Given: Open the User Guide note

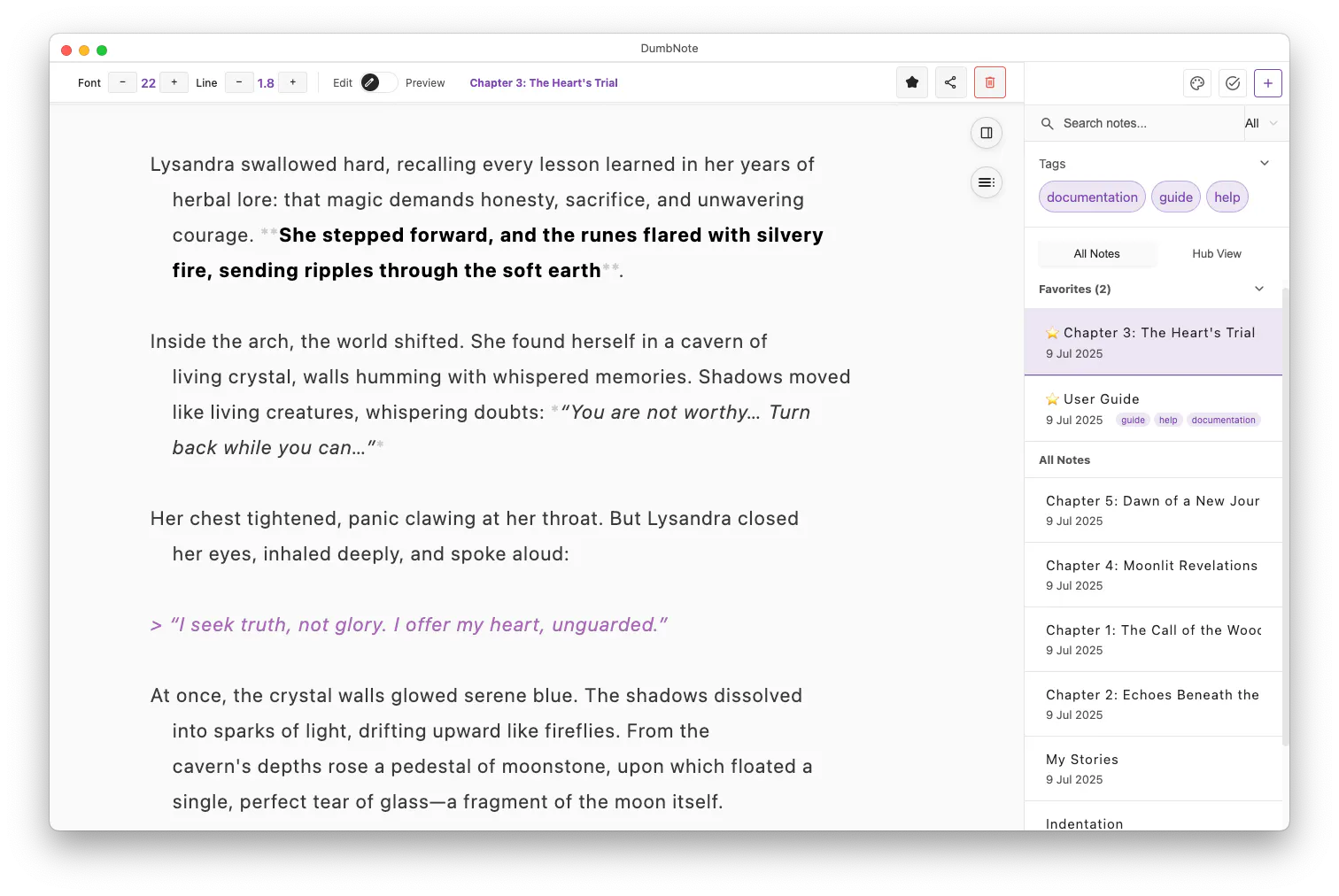Looking at the screenshot, I should tap(1153, 409).
